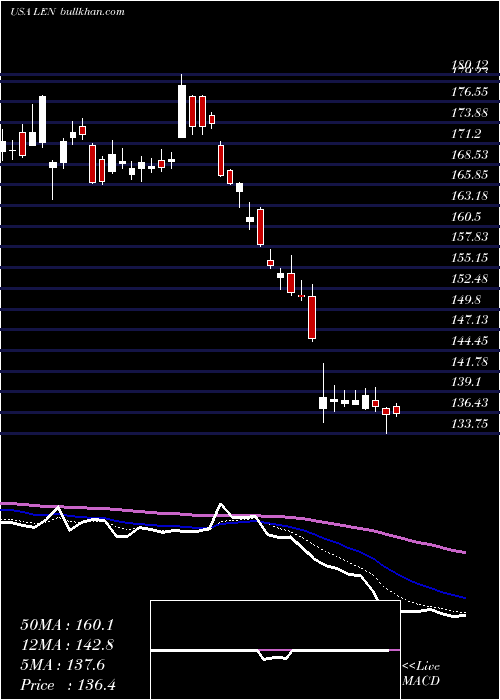Image resolution: width=500 pixels, height=700 pixels.
Task: Click the bullkhan.com label at top
Action: [92, 12]
